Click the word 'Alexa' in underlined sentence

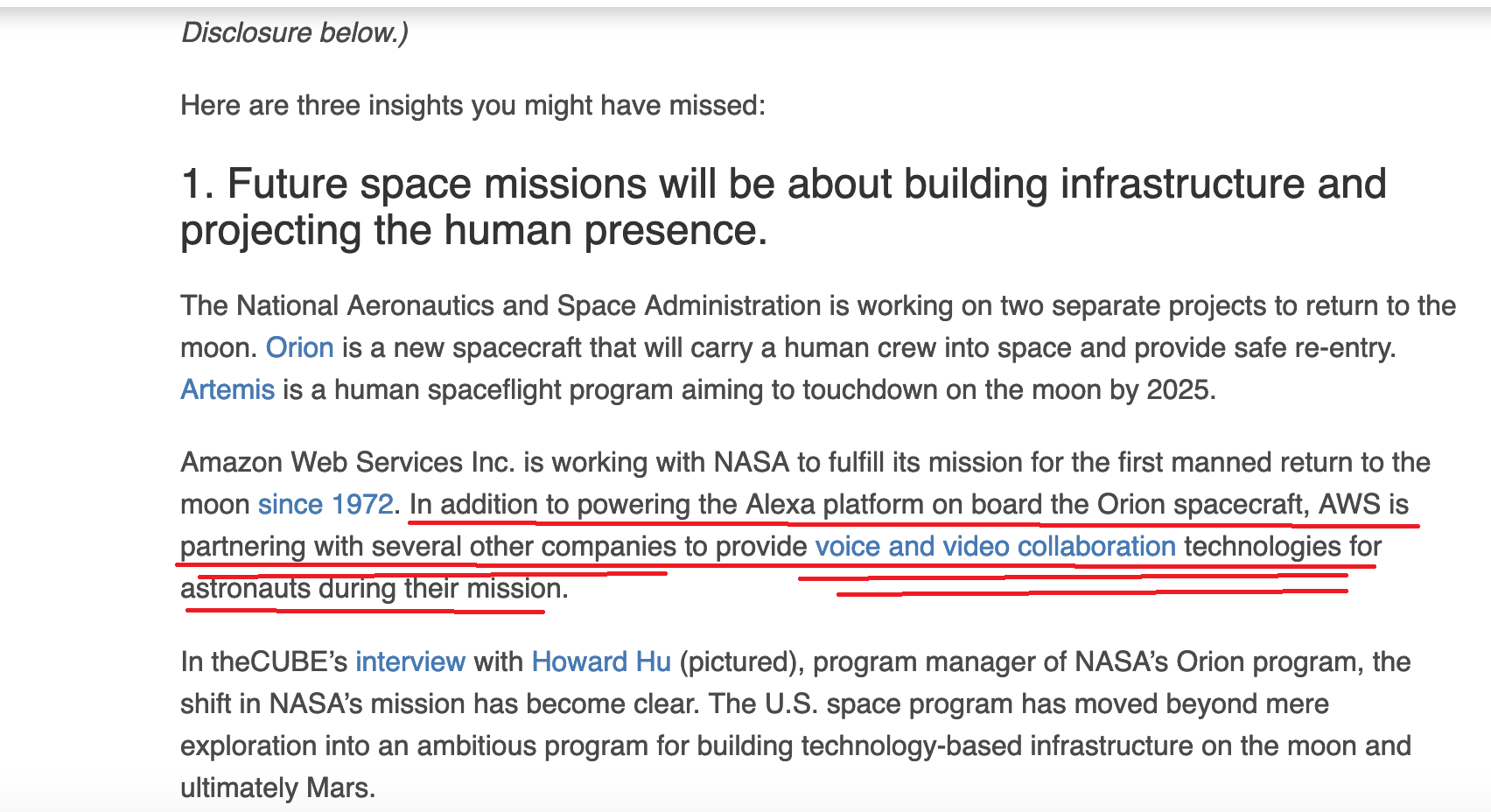[780, 504]
